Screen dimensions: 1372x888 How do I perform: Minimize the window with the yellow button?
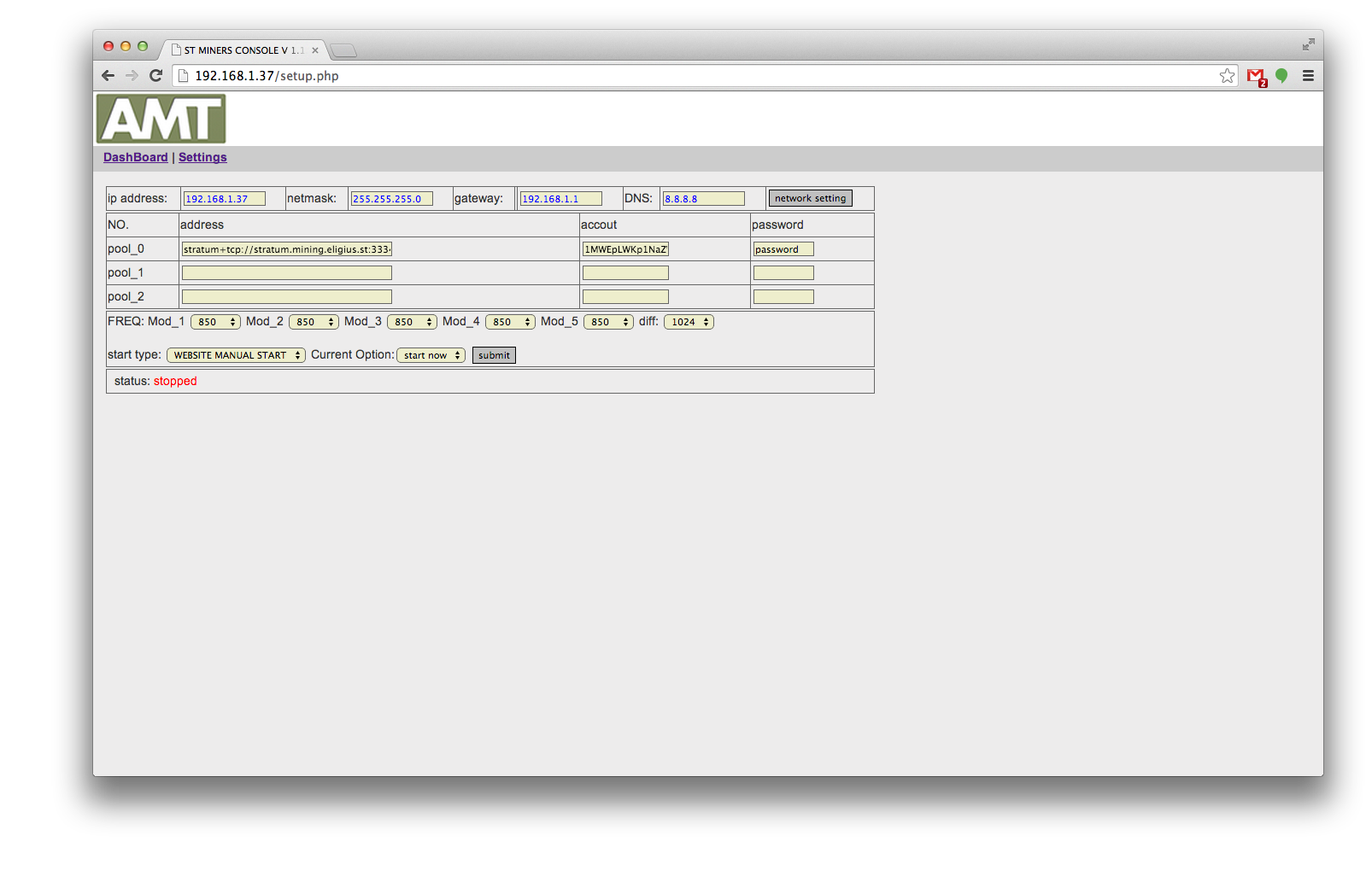tap(126, 46)
